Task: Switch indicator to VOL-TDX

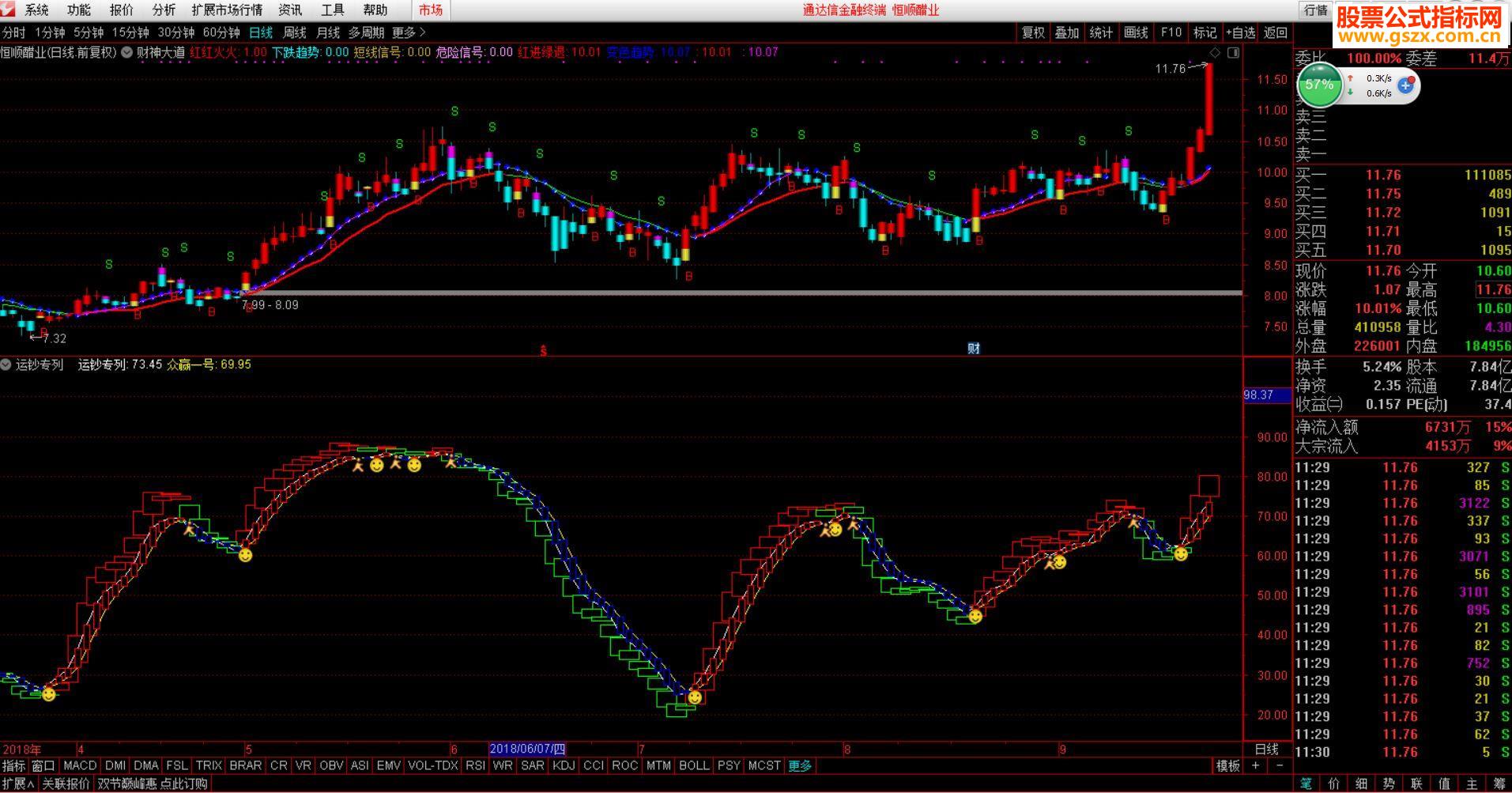Action: 433,765
